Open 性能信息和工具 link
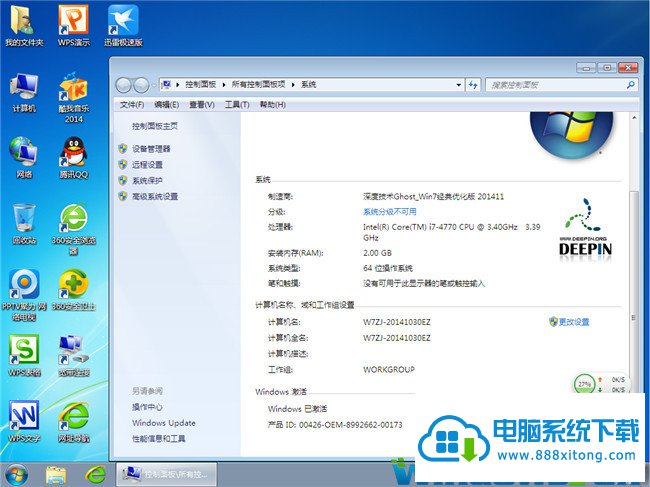This screenshot has width=650, height=487. click(x=158, y=439)
